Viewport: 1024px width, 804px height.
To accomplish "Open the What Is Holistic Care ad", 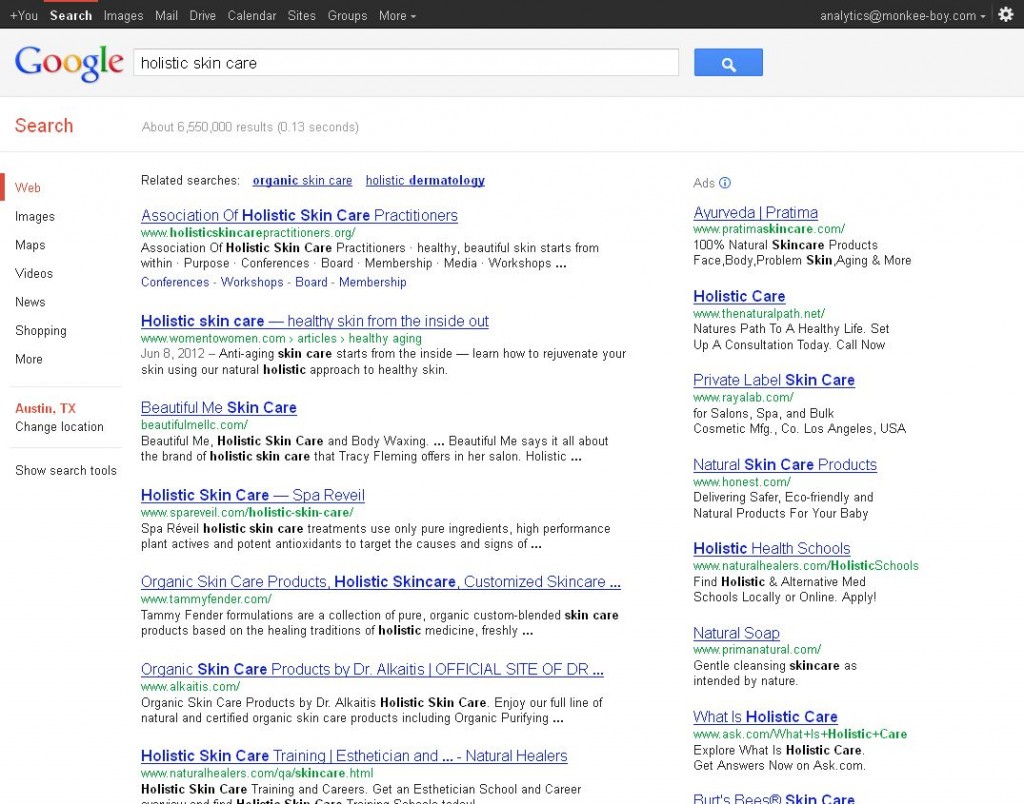I will [765, 716].
